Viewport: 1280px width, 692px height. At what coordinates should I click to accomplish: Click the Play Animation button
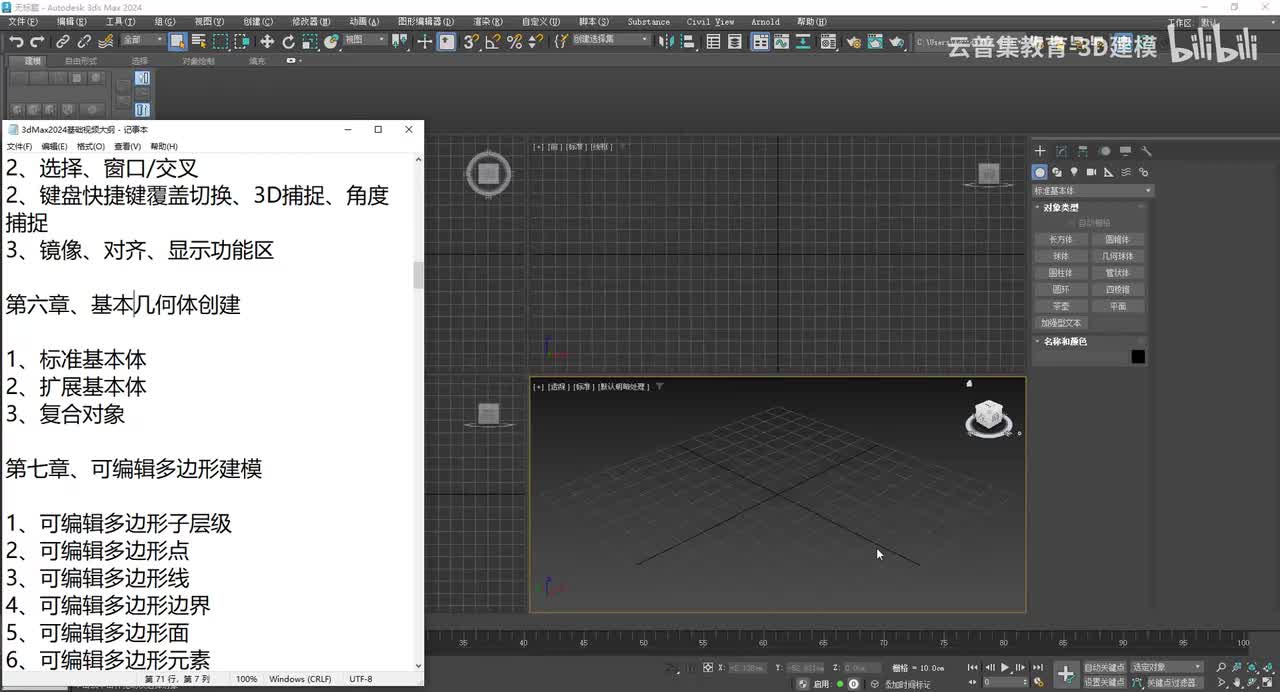tap(1005, 667)
